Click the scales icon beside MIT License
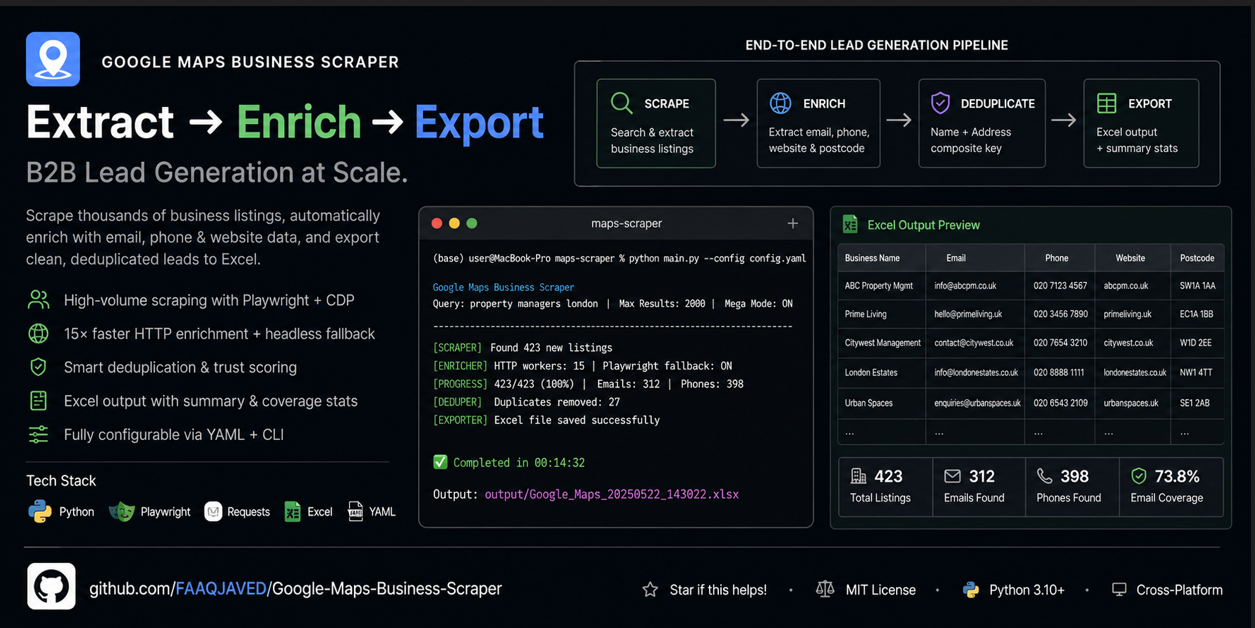The width and height of the screenshot is (1255, 628). (825, 589)
